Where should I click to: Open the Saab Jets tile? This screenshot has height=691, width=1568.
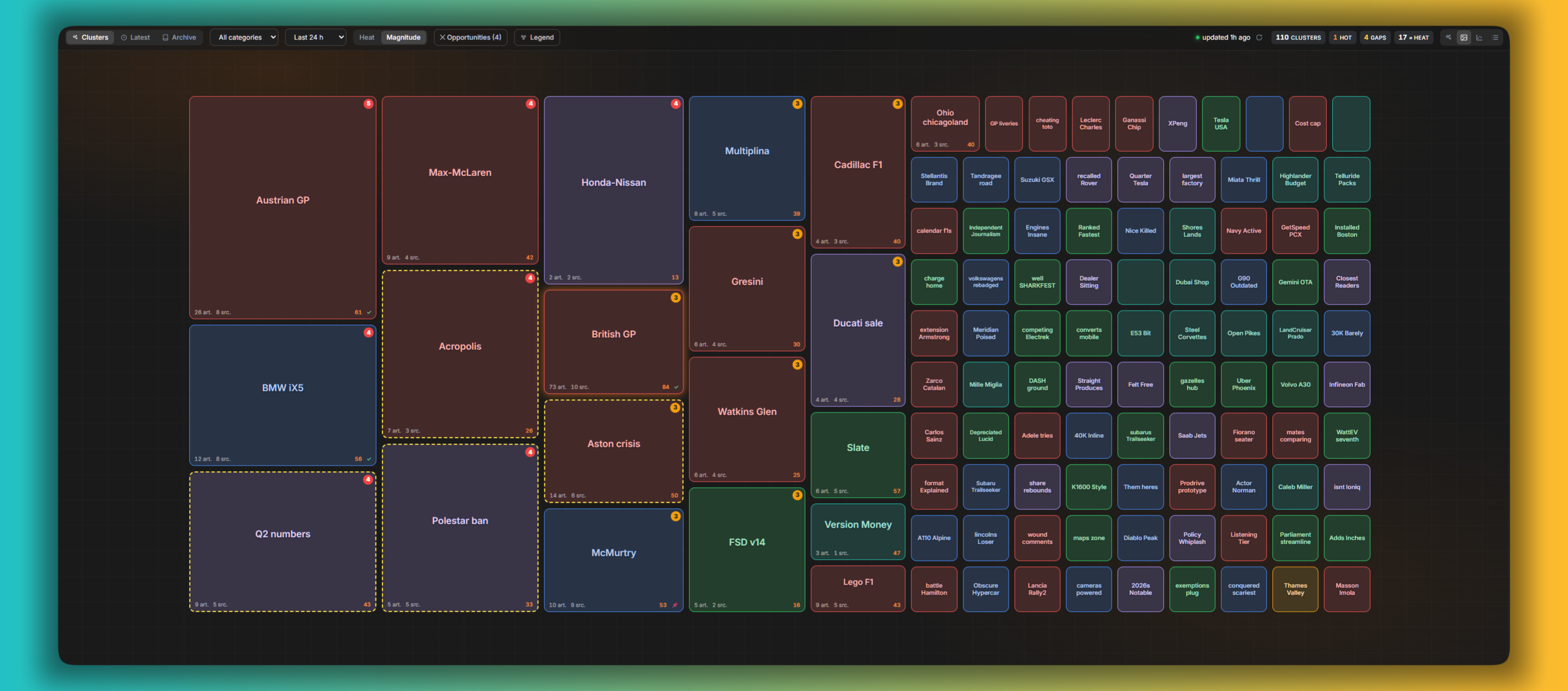point(1192,435)
